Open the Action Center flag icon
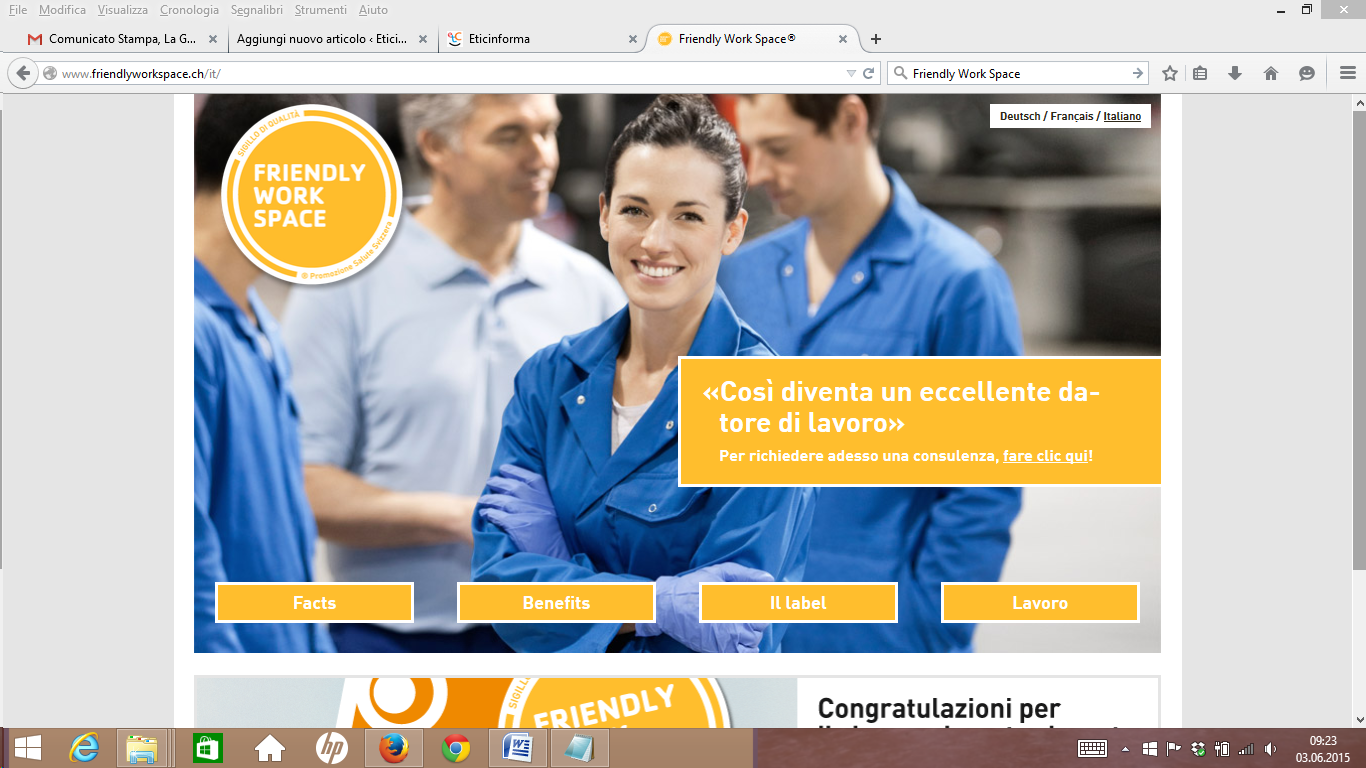1366x768 pixels. click(x=1174, y=748)
